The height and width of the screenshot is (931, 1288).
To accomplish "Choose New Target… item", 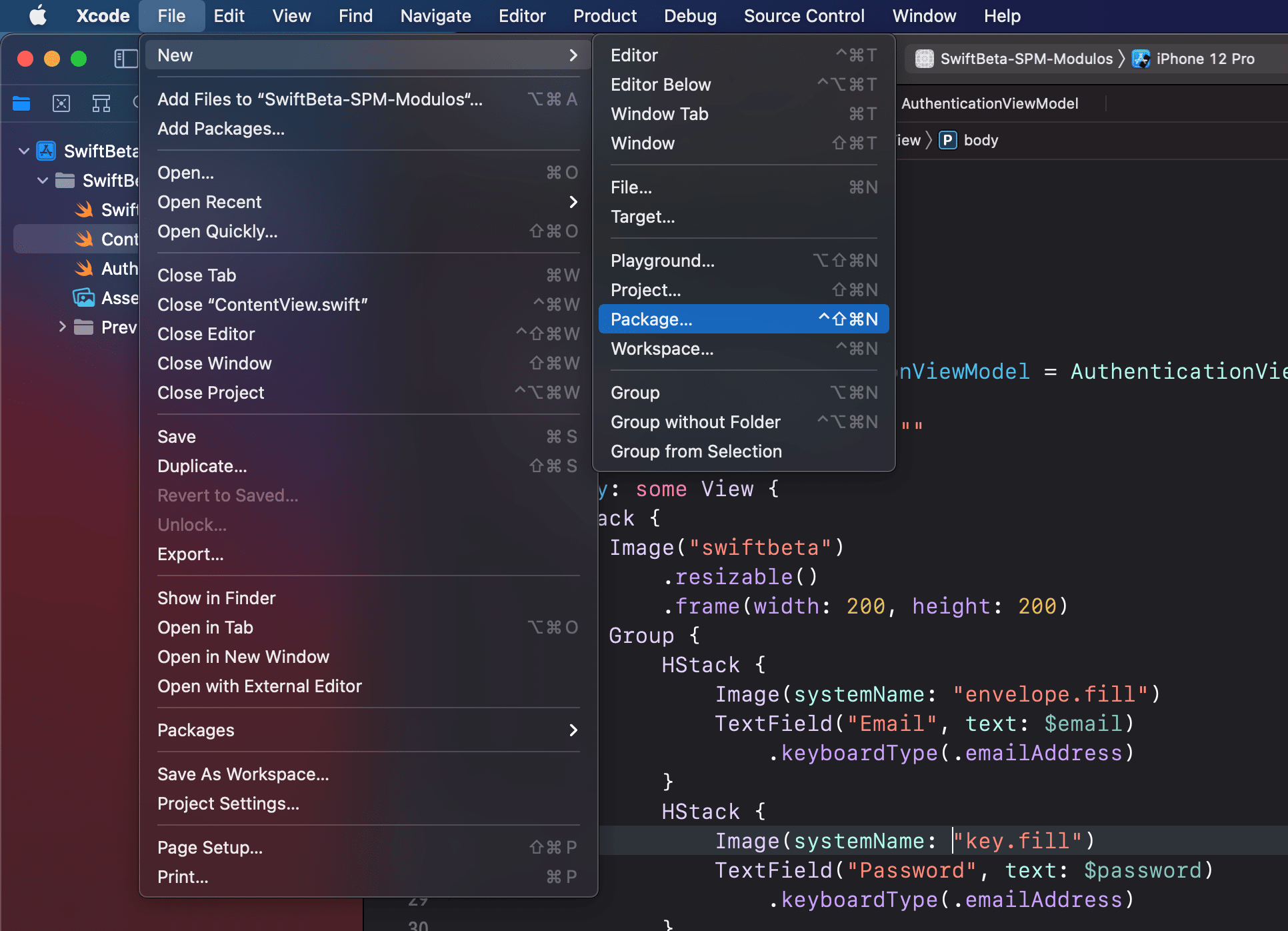I will pyautogui.click(x=744, y=217).
